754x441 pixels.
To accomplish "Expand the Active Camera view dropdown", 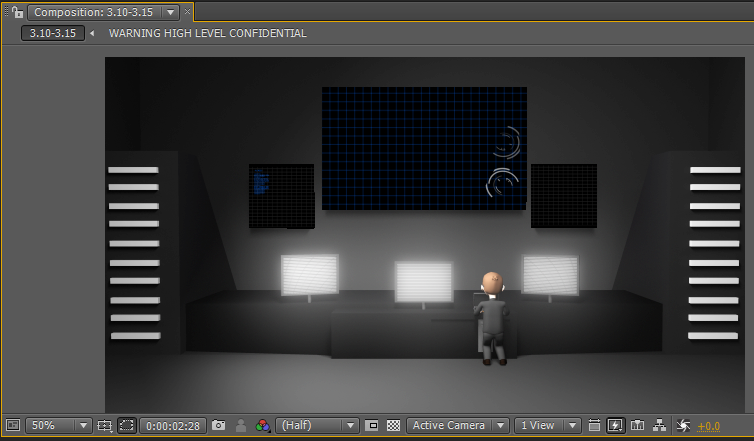I will 458,425.
